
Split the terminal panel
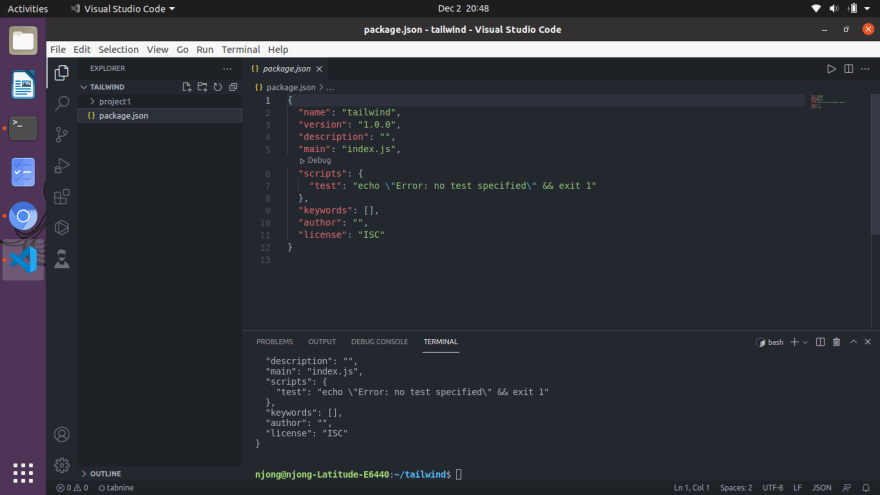[x=821, y=342]
